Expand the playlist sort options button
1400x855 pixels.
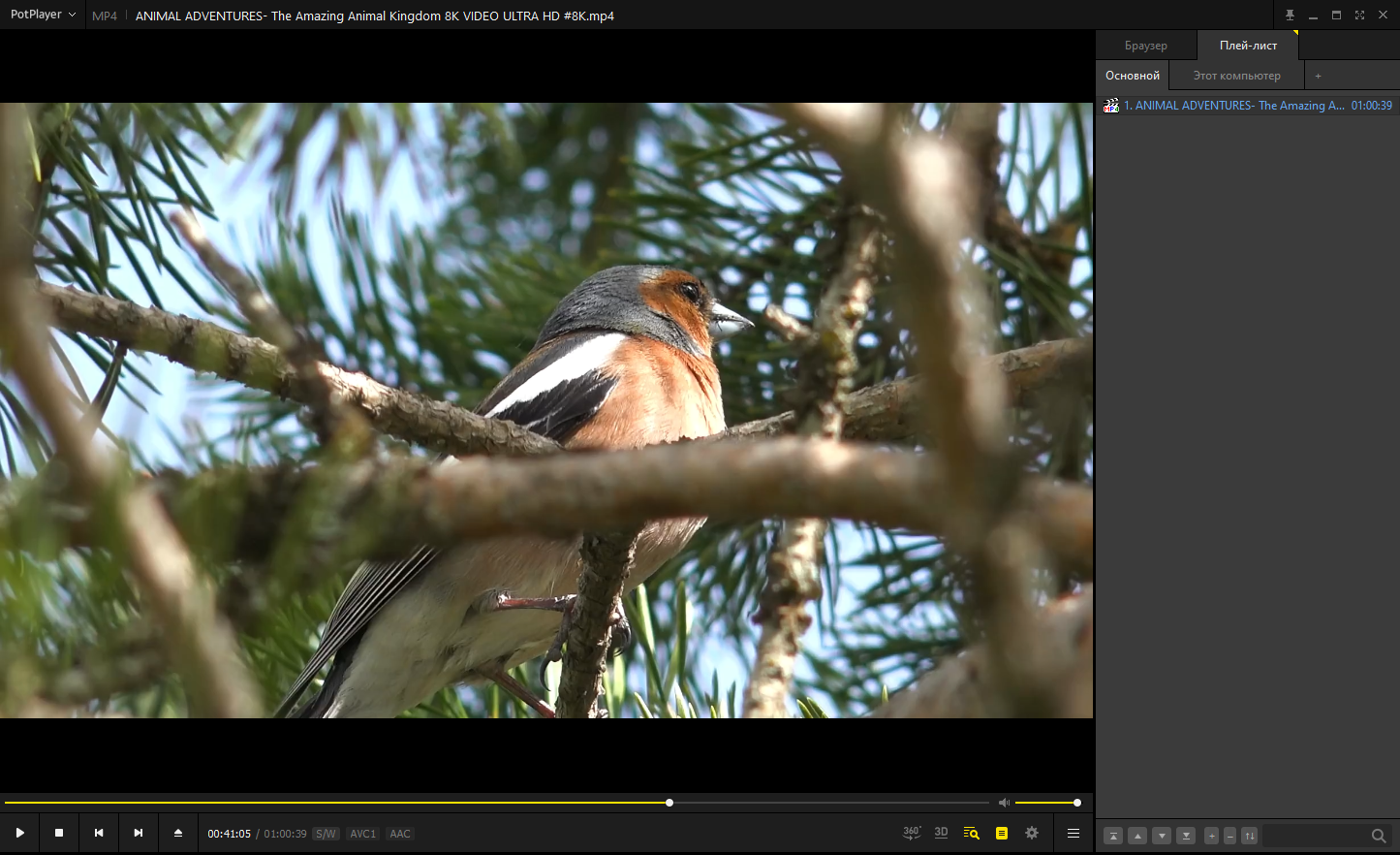pos(1250,836)
